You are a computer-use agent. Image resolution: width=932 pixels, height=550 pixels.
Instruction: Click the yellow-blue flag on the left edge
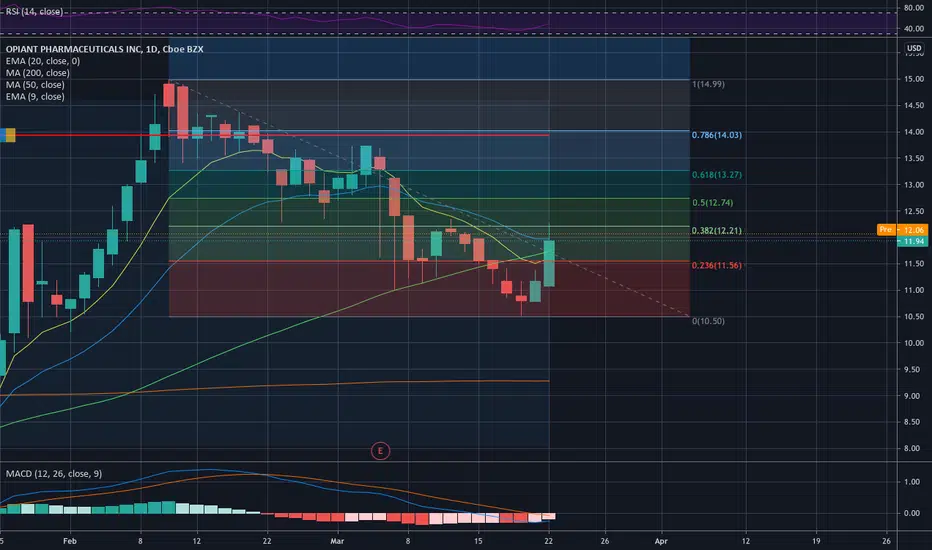[x=8, y=135]
